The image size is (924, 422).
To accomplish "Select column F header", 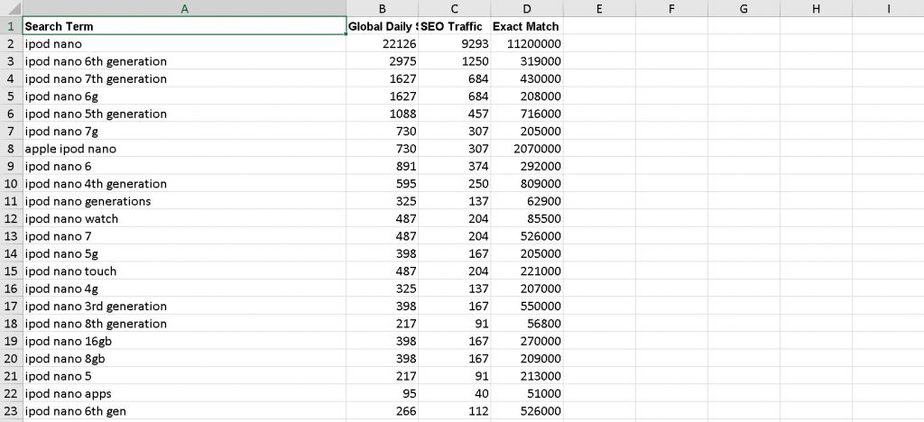I will tap(671, 9).
